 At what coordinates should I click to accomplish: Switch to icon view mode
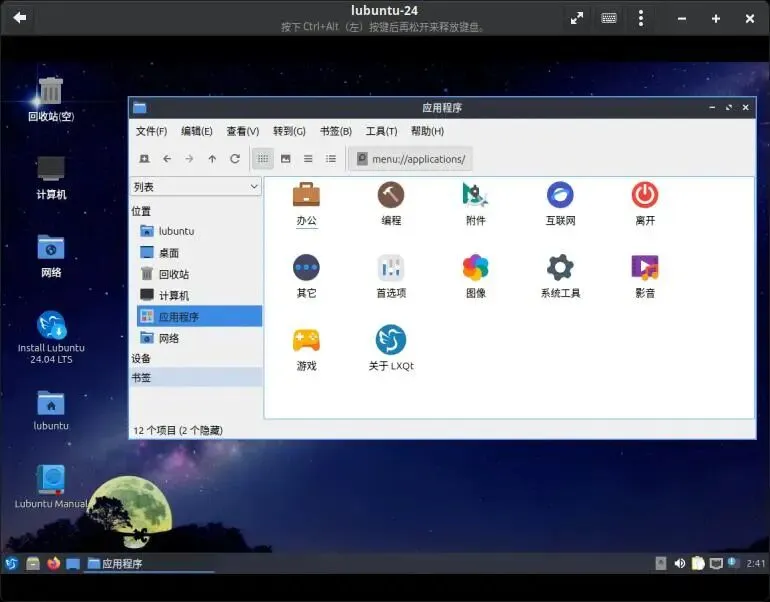(x=263, y=159)
